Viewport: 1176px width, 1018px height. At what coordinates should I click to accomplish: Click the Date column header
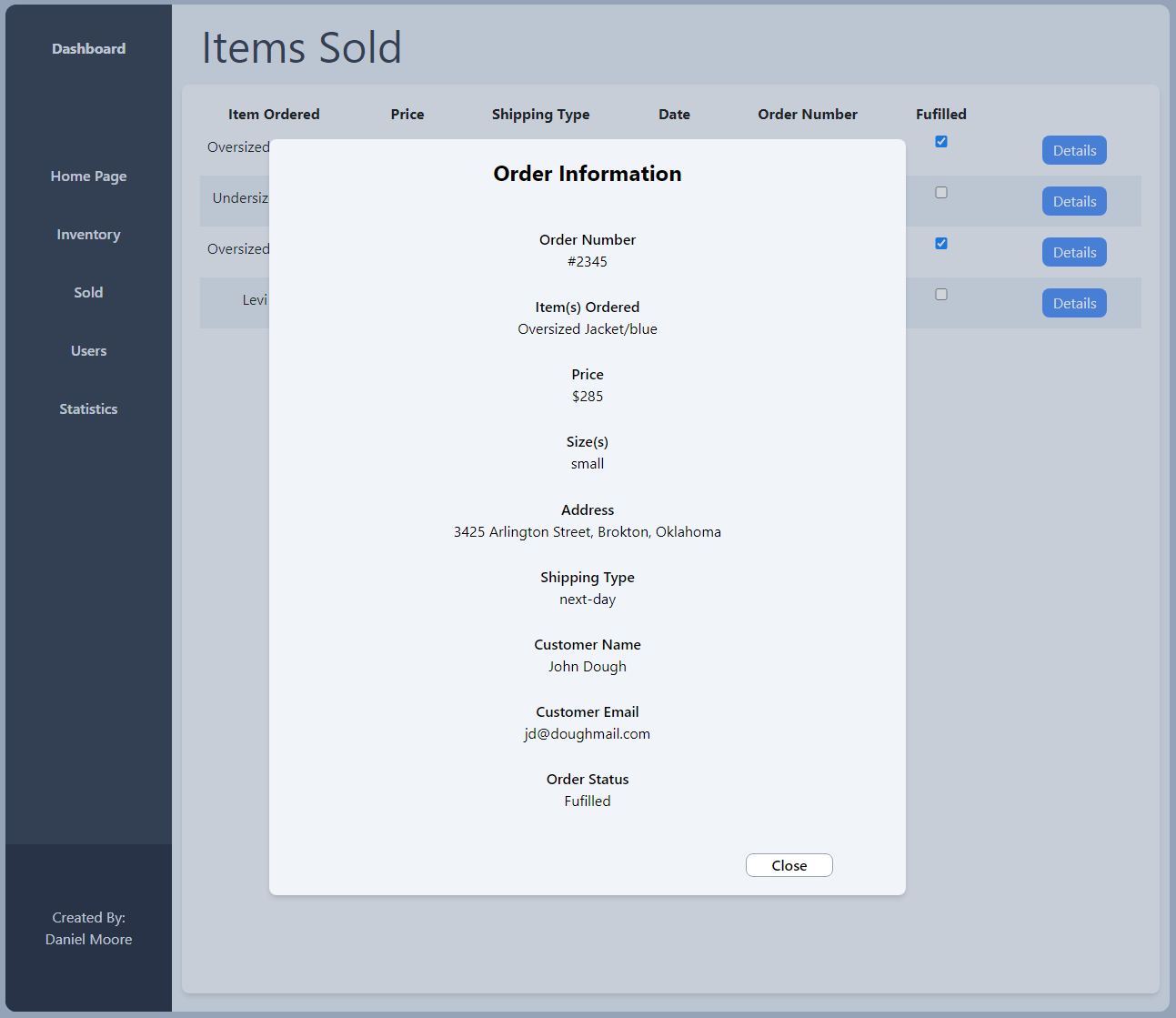coord(674,115)
